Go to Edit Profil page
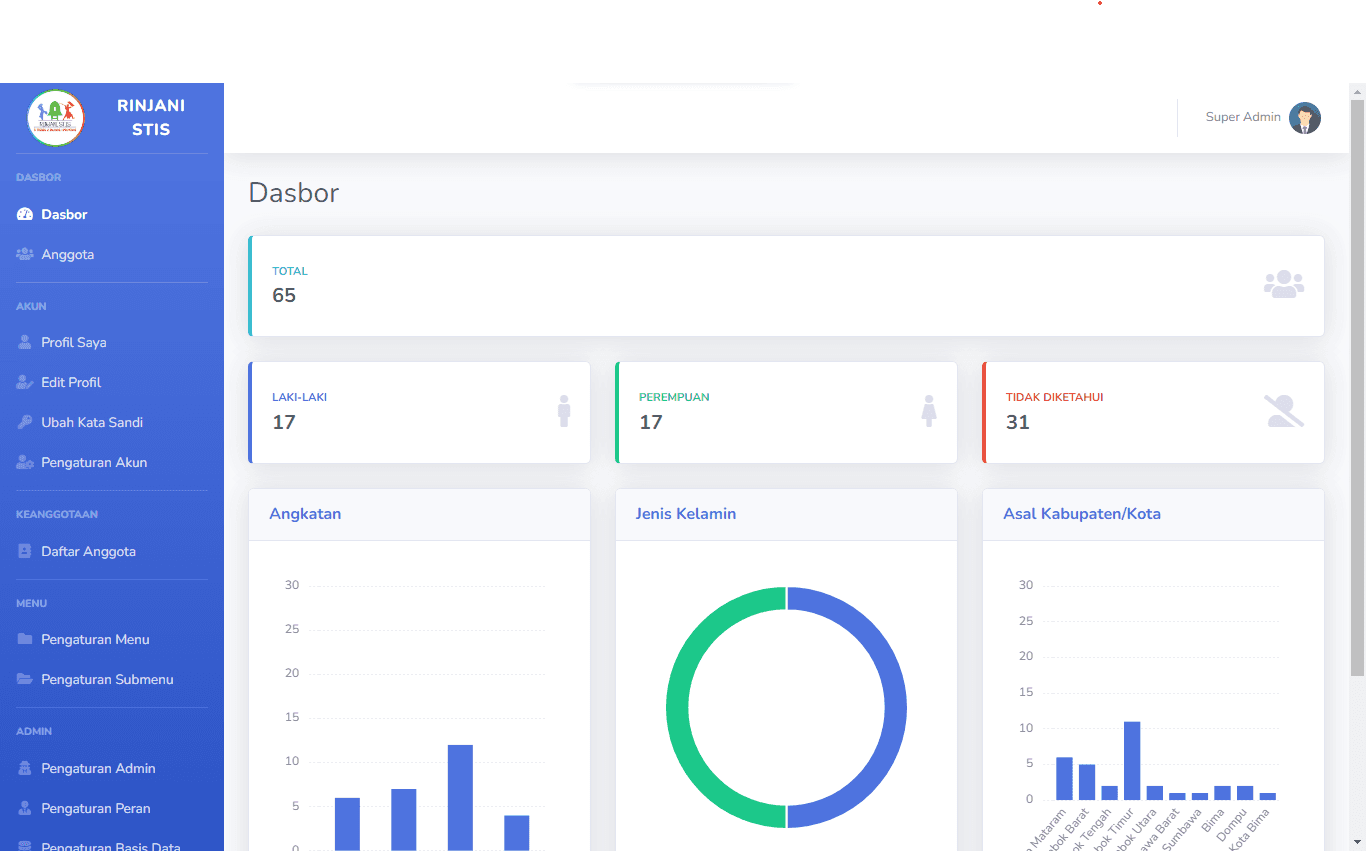This screenshot has height=851, width=1366. coord(71,383)
